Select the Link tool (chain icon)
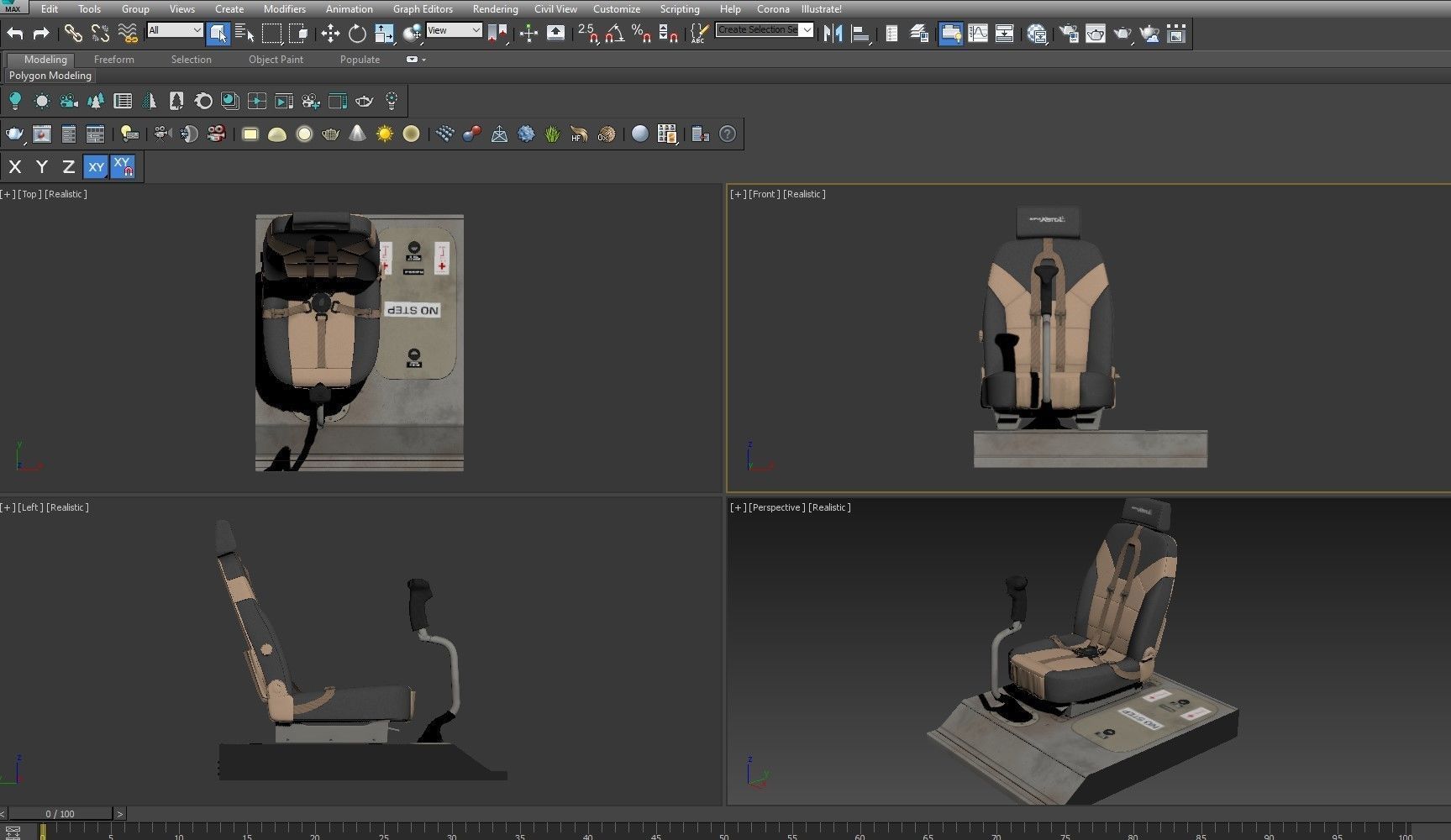The width and height of the screenshot is (1451, 840). tap(73, 34)
